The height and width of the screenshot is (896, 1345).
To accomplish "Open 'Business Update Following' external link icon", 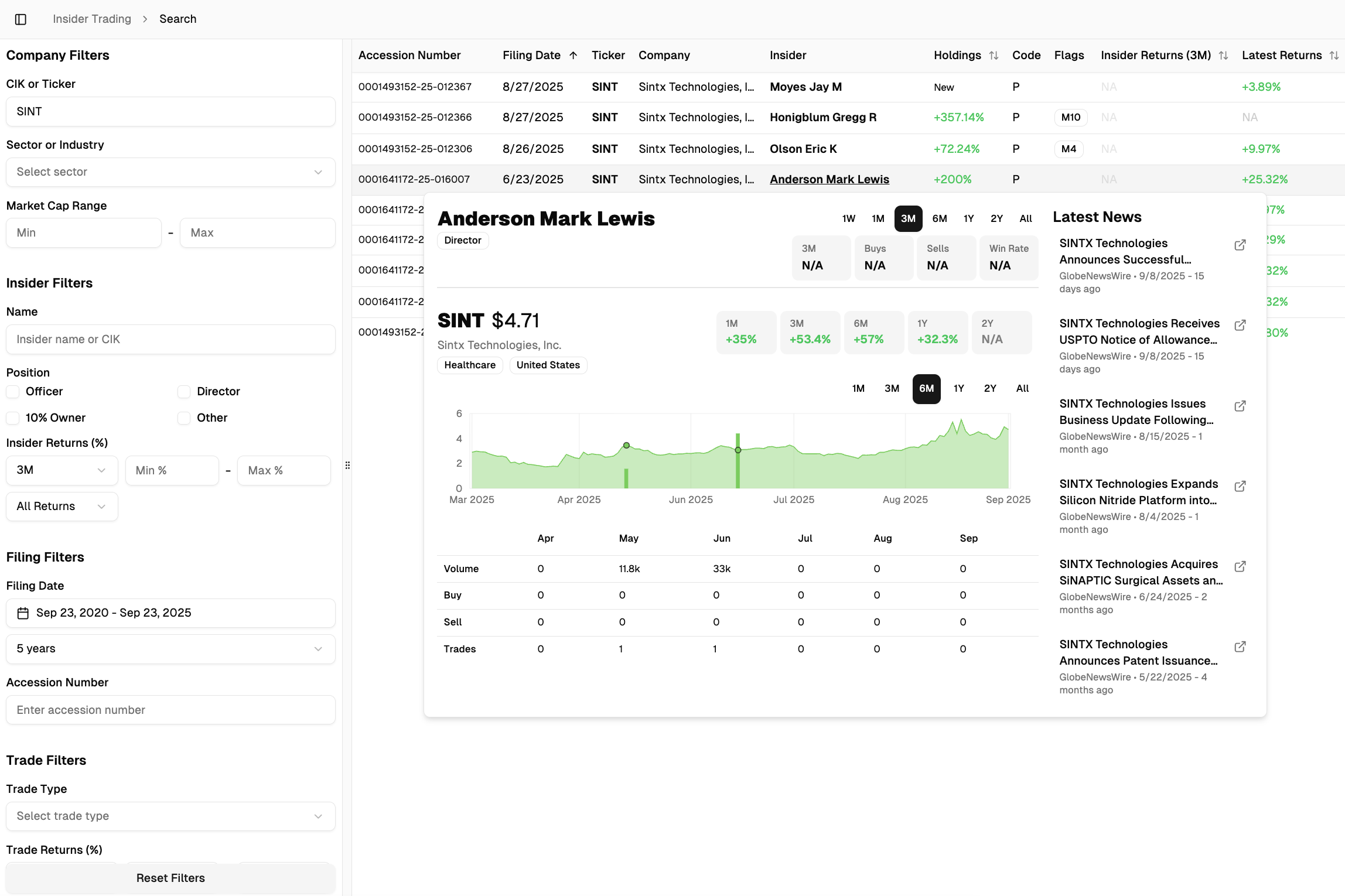I will tap(1240, 406).
